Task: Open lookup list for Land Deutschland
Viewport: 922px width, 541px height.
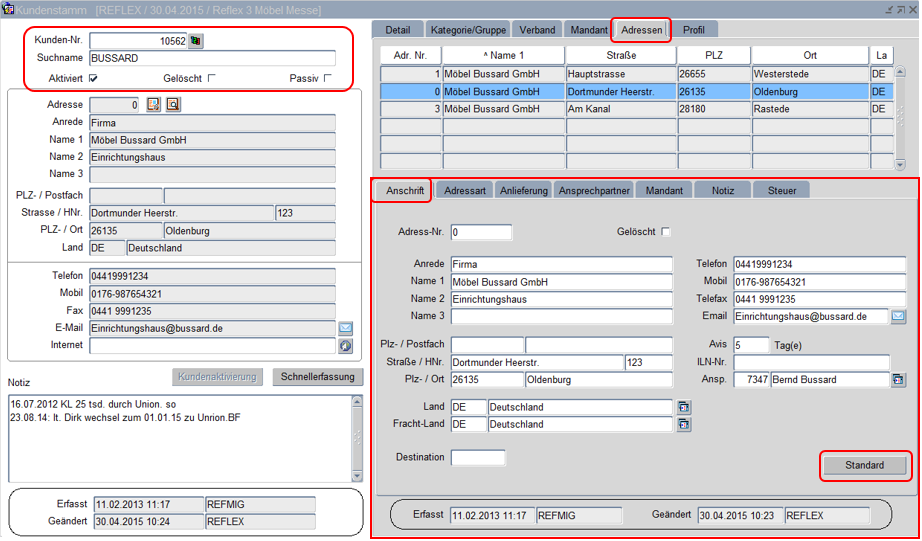Action: pyautogui.click(x=684, y=407)
